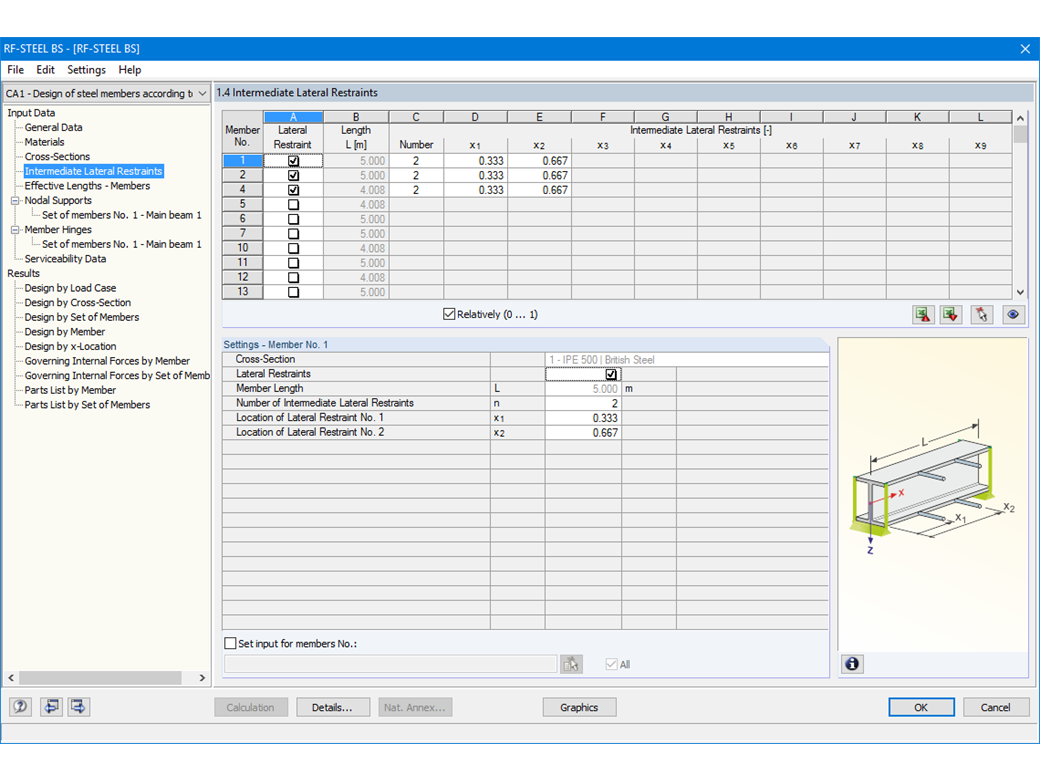
Task: Click the help question mark icon
Action: coord(21,706)
